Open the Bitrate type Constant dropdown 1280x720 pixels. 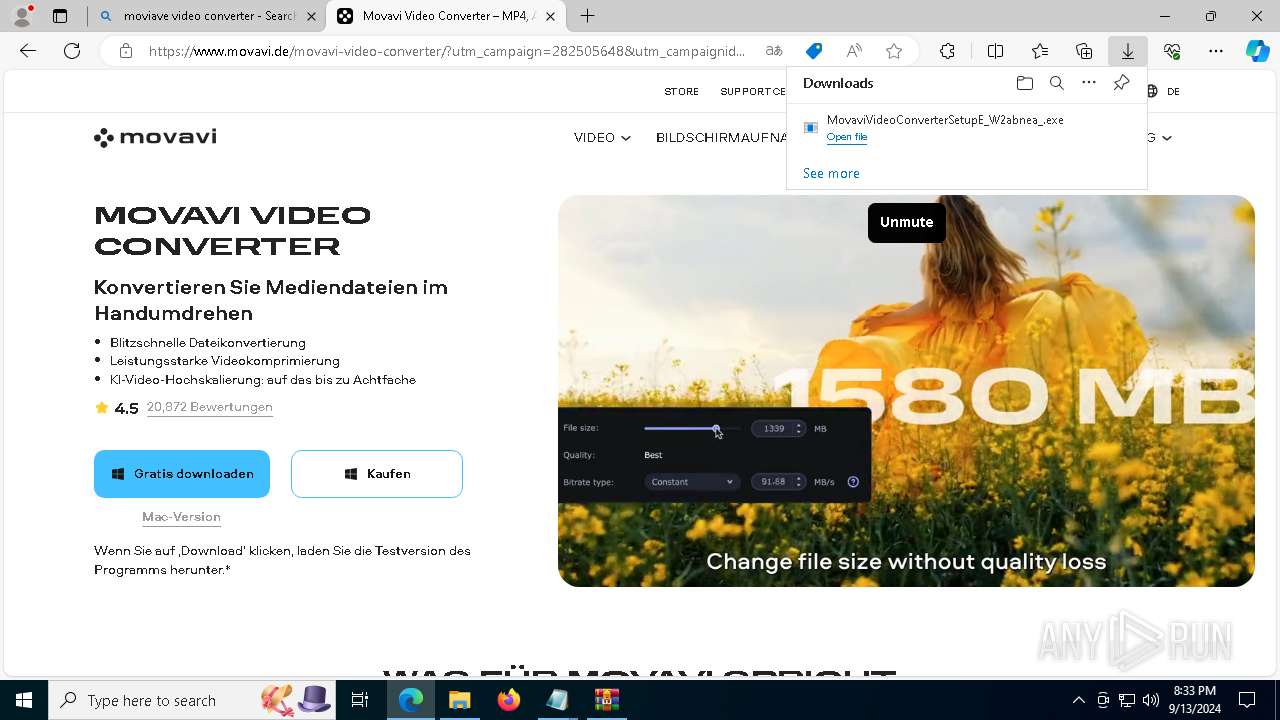692,482
